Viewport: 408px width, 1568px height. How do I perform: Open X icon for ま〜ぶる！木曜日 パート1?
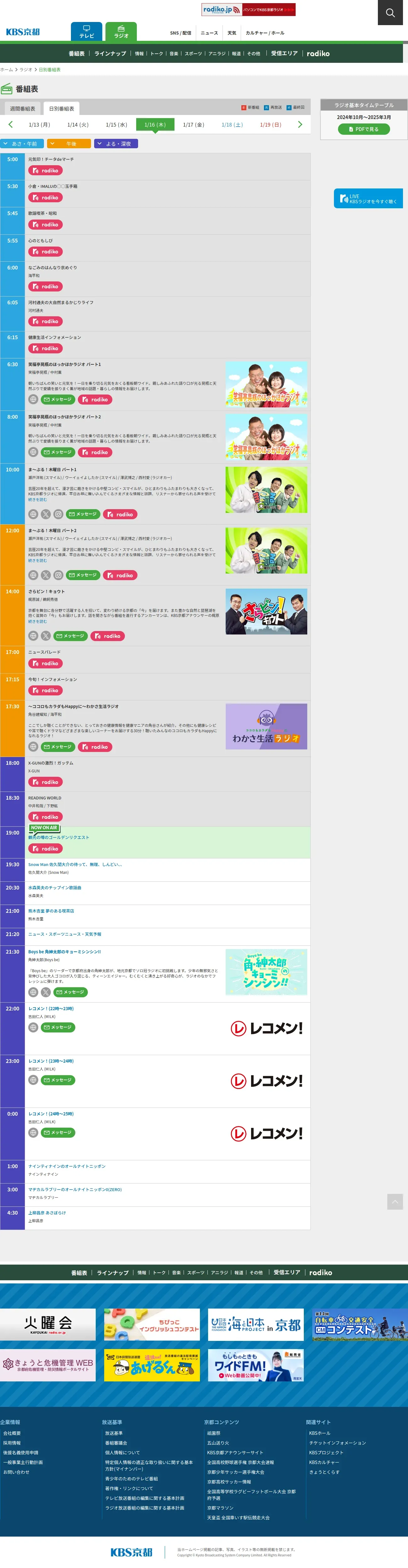[46, 514]
